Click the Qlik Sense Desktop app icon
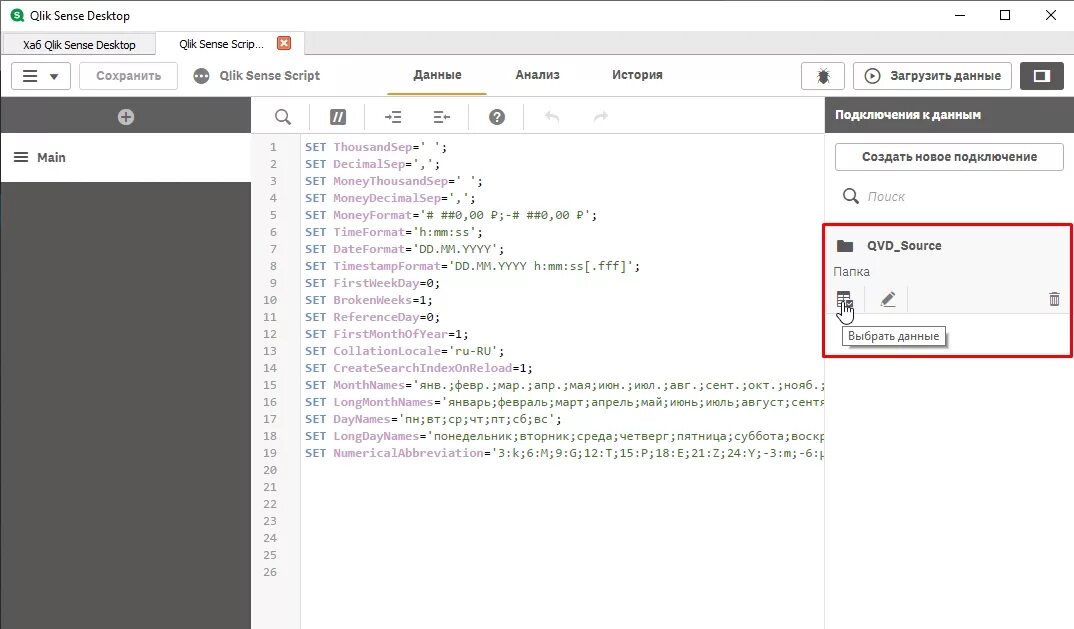 point(17,15)
